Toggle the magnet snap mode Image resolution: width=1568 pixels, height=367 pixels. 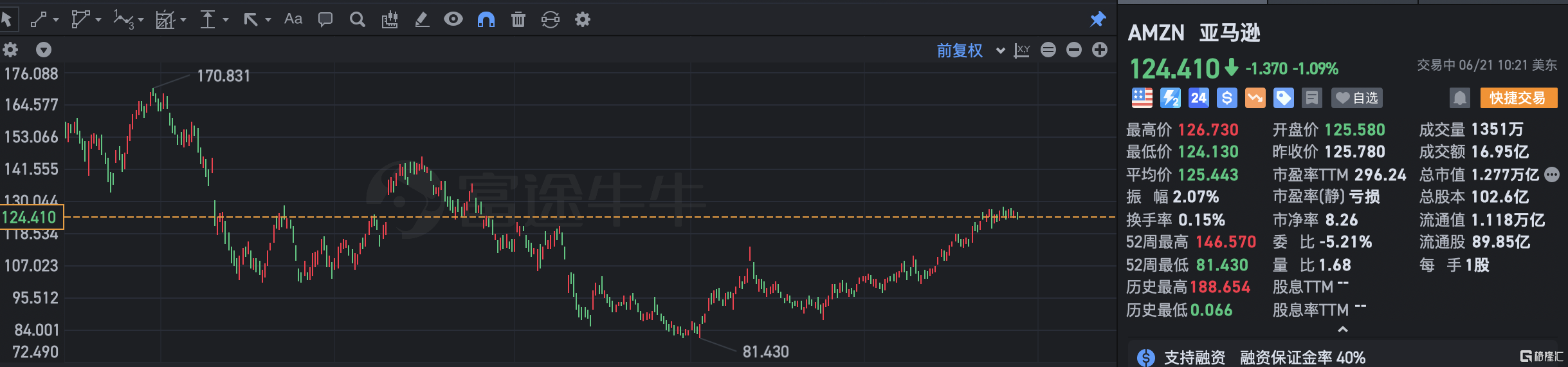point(486,19)
